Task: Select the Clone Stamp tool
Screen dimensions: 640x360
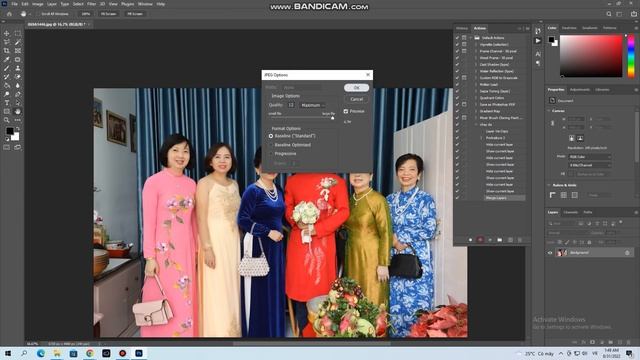Action: [18, 68]
